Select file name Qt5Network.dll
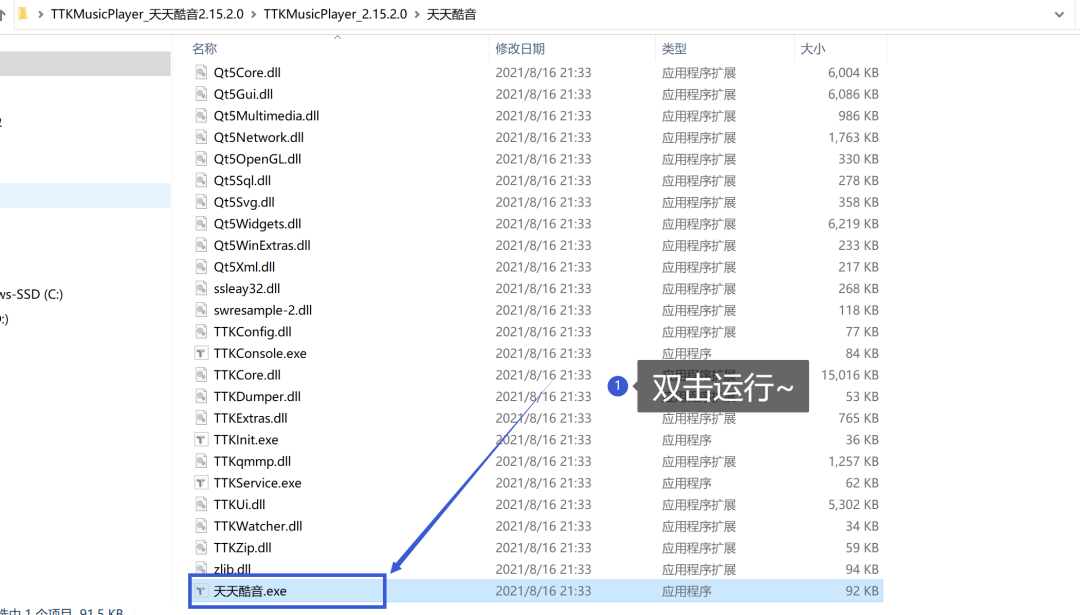Viewport: 1080px width, 615px height. 258,137
